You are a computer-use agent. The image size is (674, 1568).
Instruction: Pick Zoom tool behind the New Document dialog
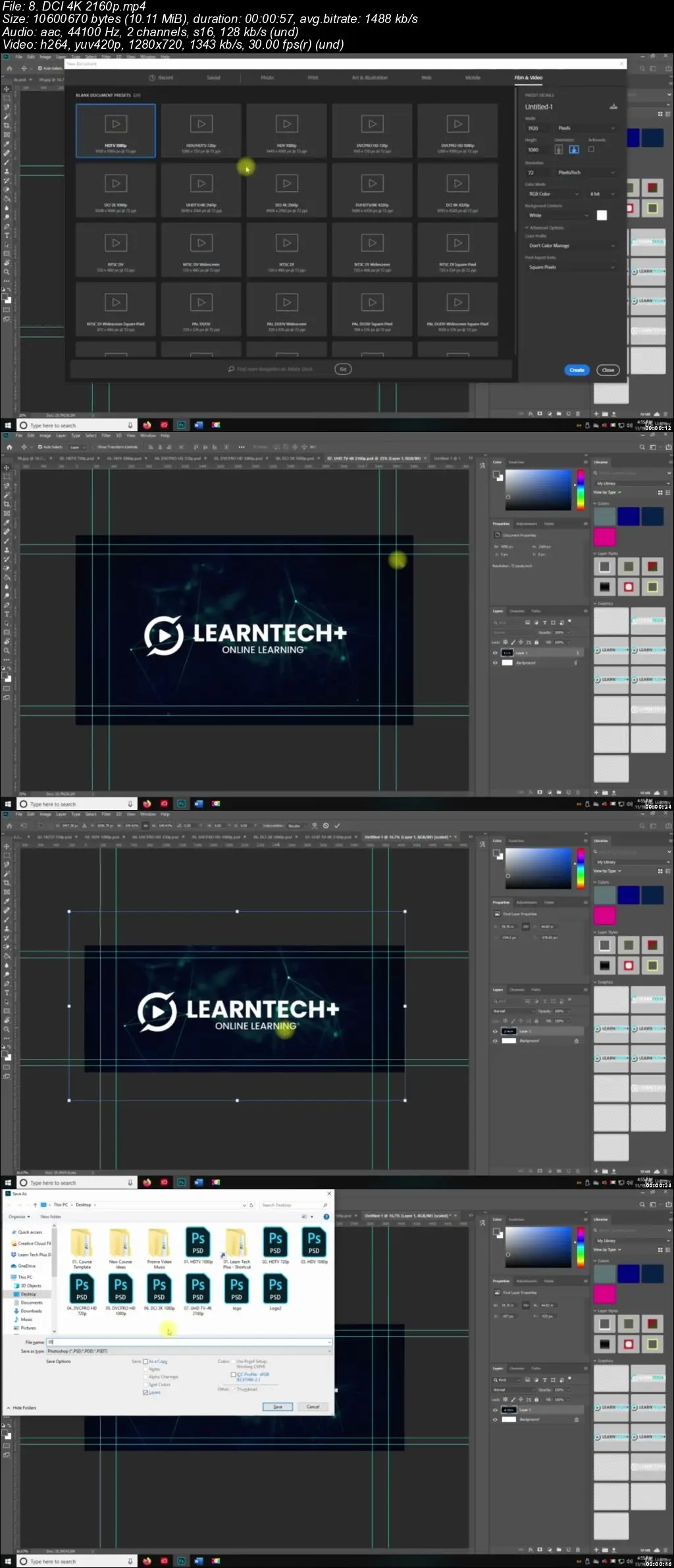point(7,271)
